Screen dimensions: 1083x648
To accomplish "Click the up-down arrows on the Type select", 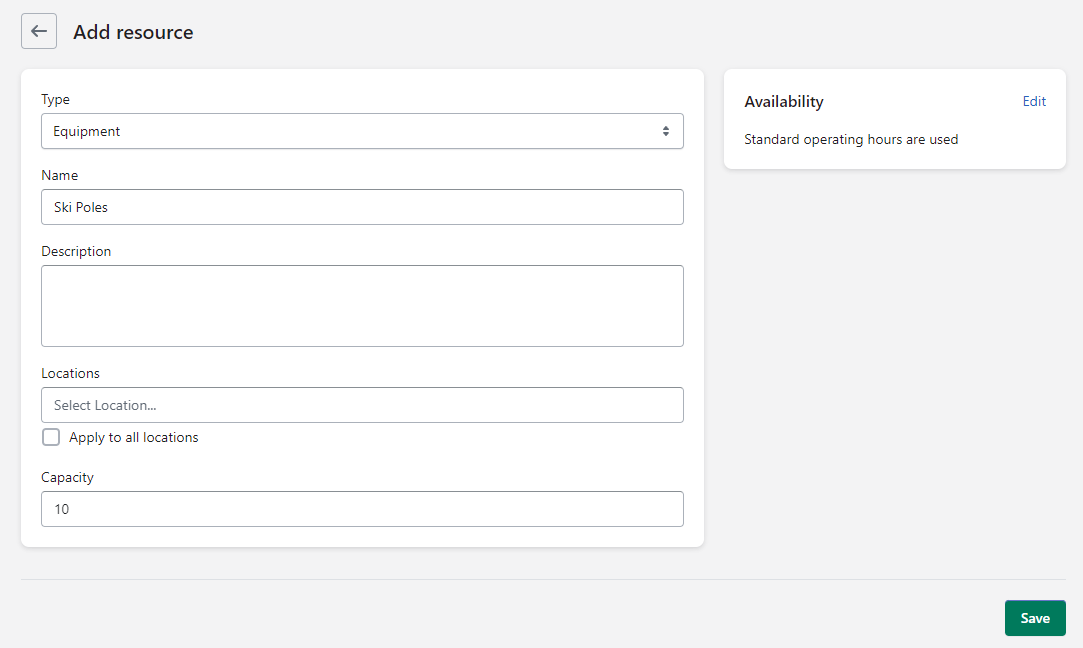I will click(x=666, y=131).
